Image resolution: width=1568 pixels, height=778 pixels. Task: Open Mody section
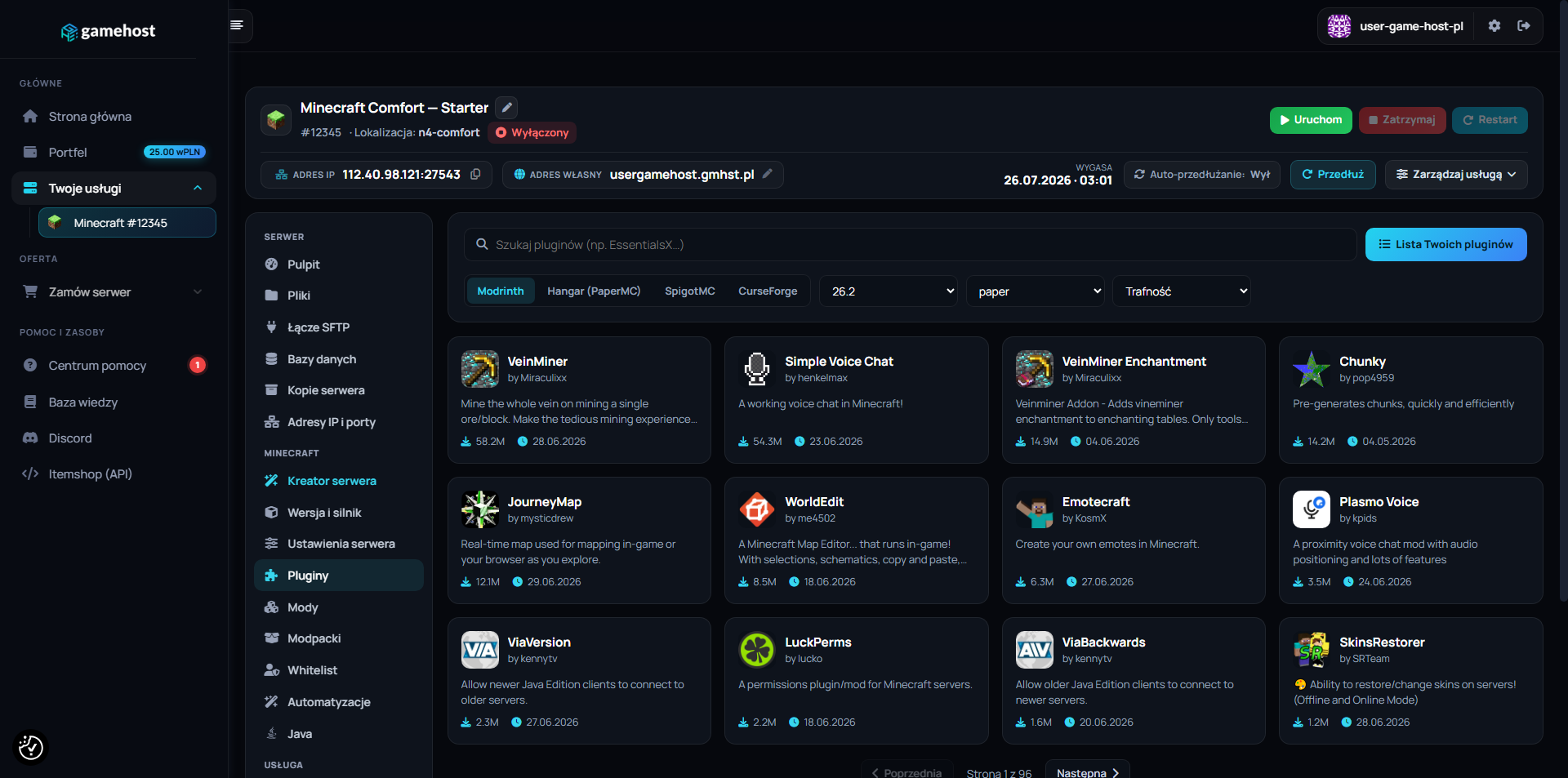(x=339, y=607)
